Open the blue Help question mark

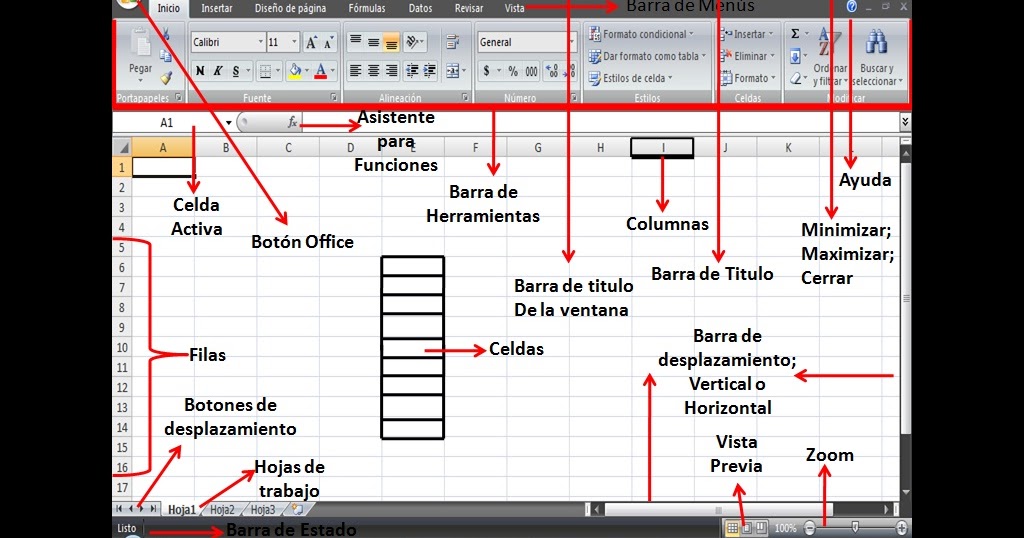coord(852,7)
